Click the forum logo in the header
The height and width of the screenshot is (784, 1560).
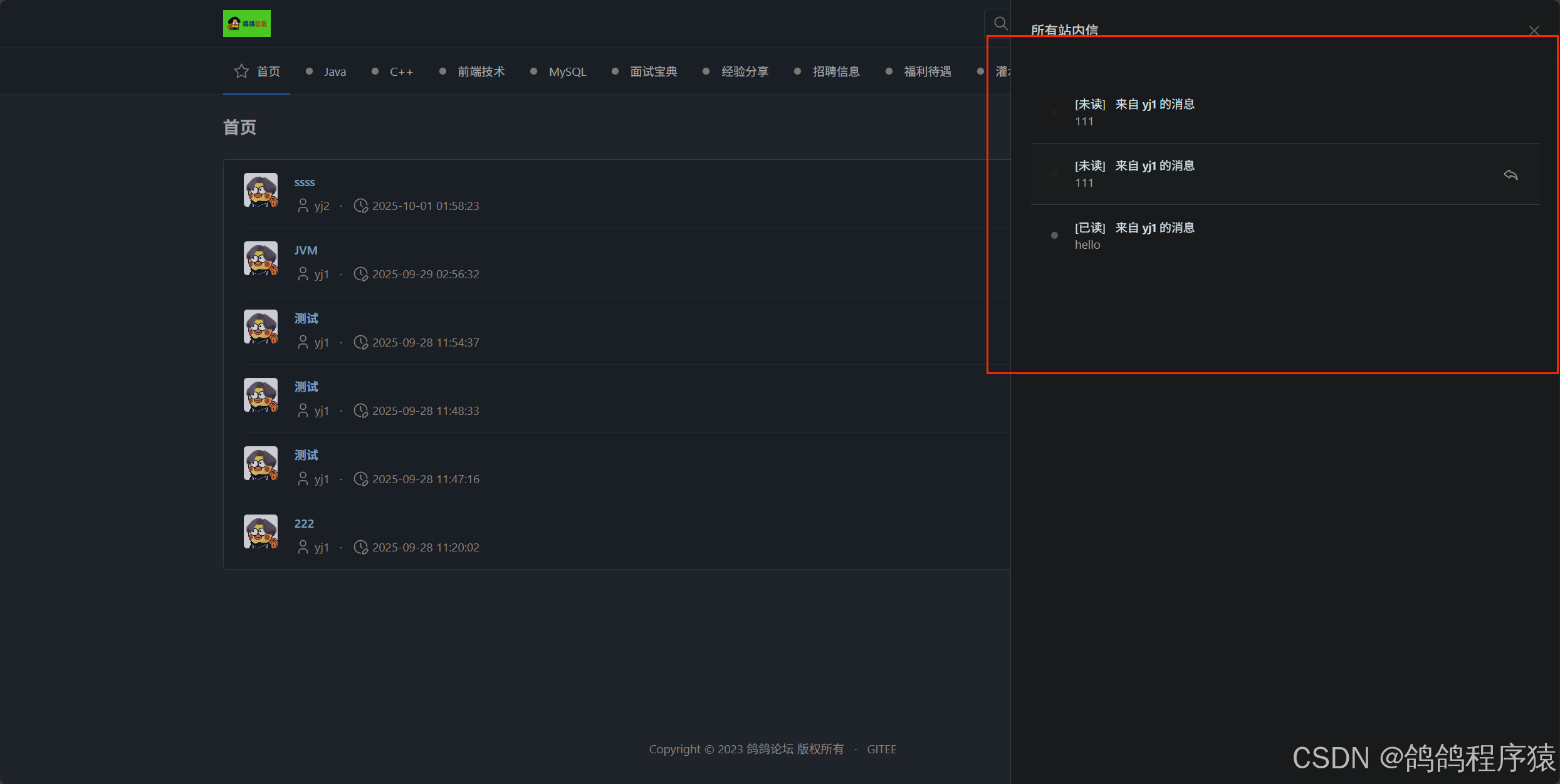(246, 24)
